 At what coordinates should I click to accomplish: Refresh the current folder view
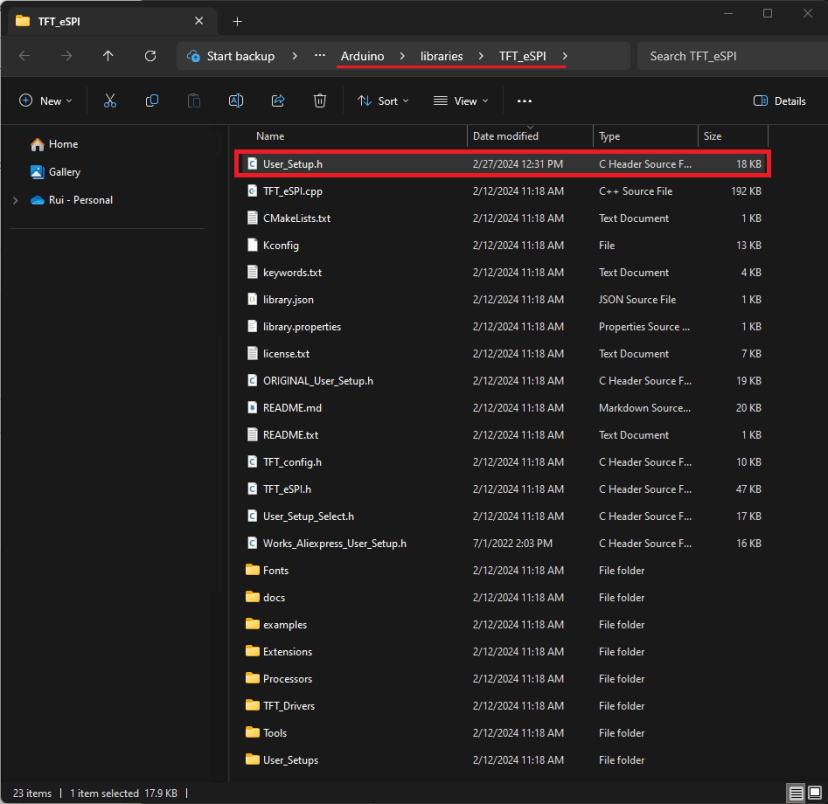point(150,56)
